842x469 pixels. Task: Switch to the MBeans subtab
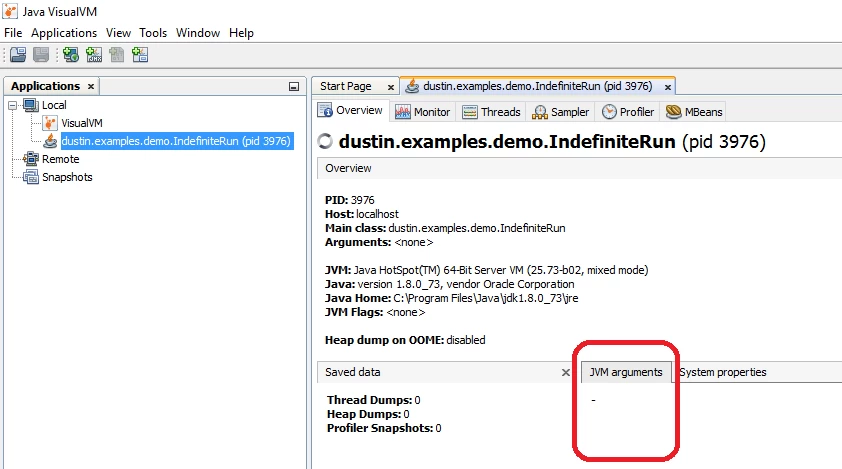coord(694,112)
